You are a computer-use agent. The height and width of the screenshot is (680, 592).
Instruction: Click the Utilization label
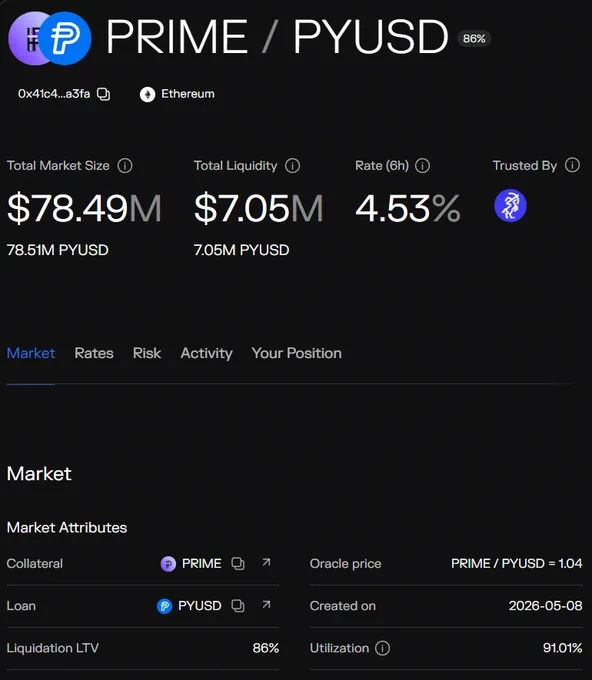339,648
